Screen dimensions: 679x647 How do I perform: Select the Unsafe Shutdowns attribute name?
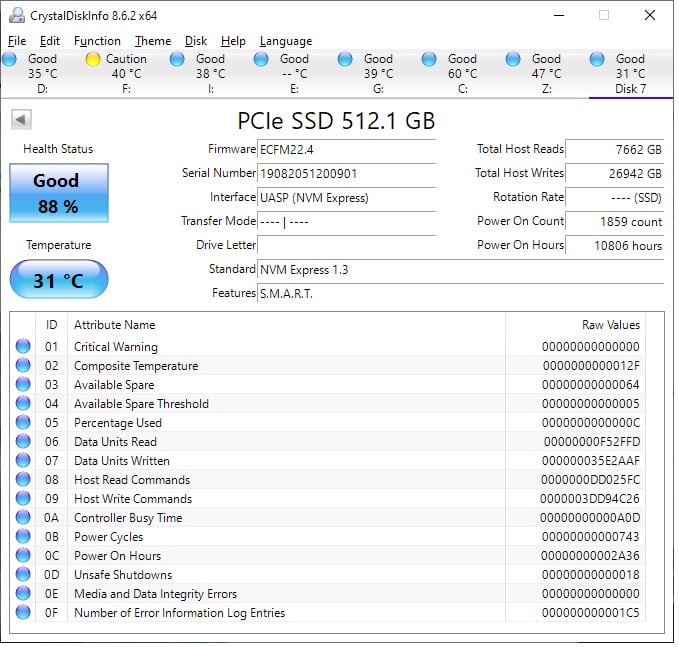click(123, 575)
